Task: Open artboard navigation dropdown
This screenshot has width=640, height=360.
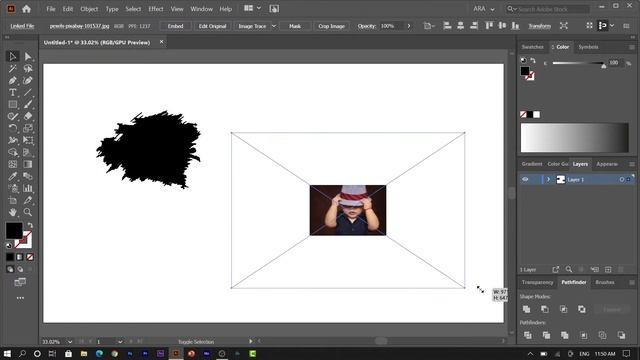Action: (x=120, y=342)
